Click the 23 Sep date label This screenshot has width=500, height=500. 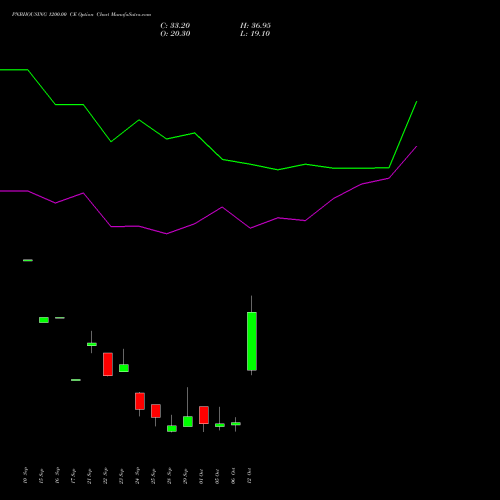pyautogui.click(x=122, y=476)
